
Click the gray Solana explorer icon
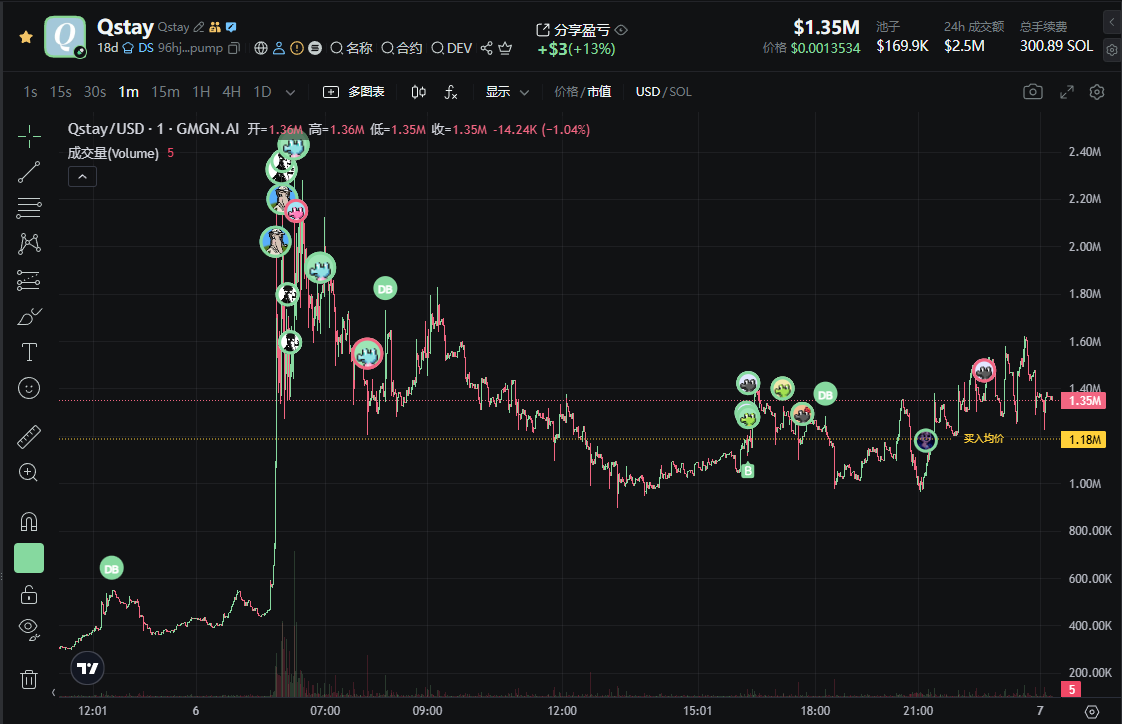click(x=315, y=48)
